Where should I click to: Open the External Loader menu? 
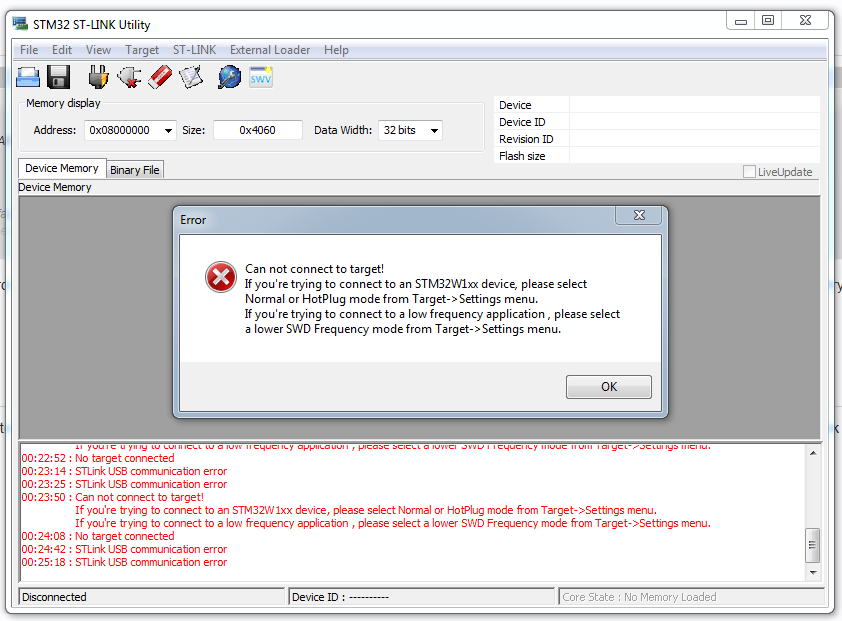[x=270, y=50]
